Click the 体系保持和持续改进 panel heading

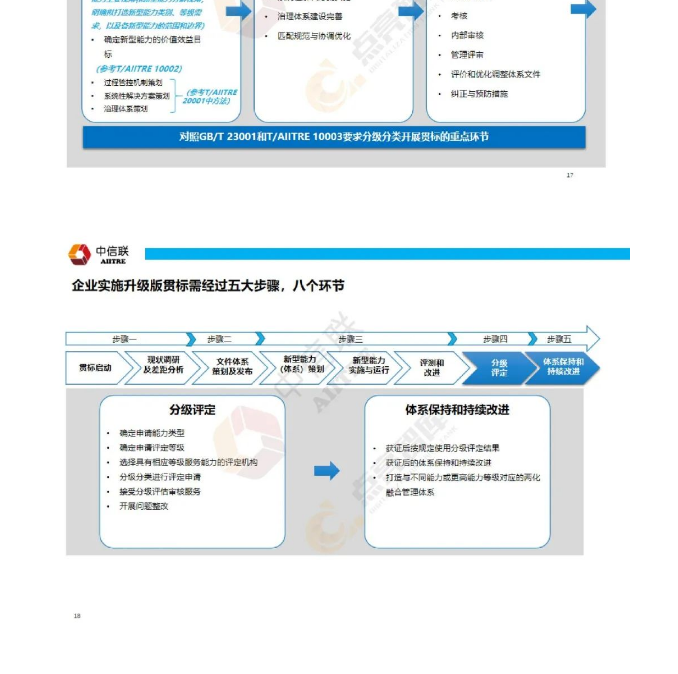point(457,410)
